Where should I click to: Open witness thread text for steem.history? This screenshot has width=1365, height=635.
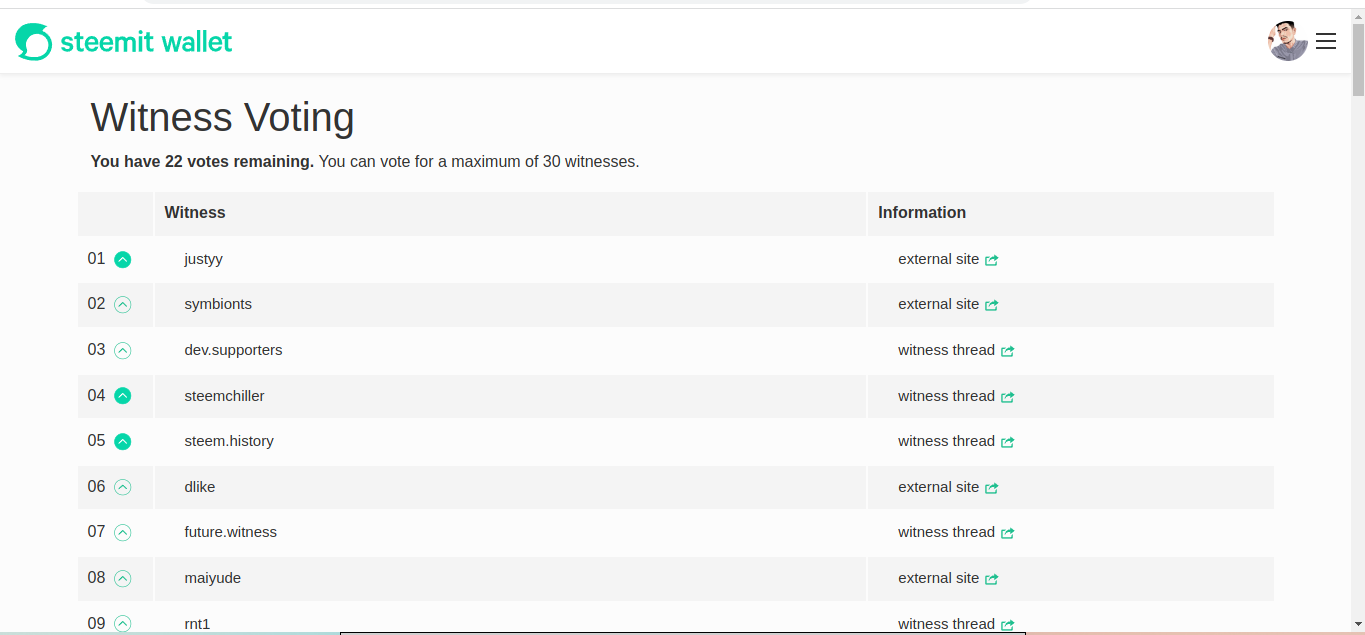point(947,441)
